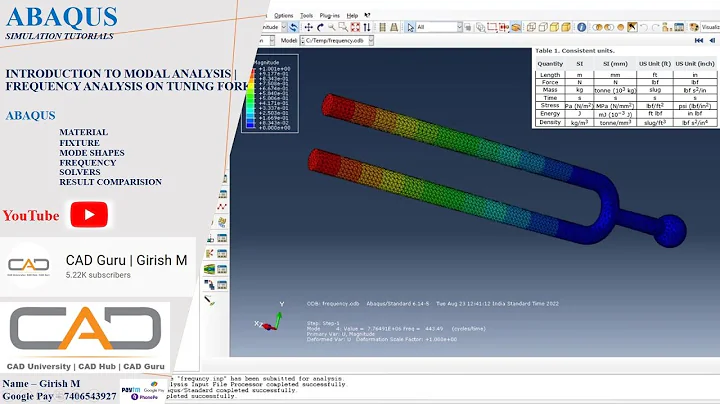
Task: Click the 'MODE SHAPES' topic text
Action: point(92,153)
